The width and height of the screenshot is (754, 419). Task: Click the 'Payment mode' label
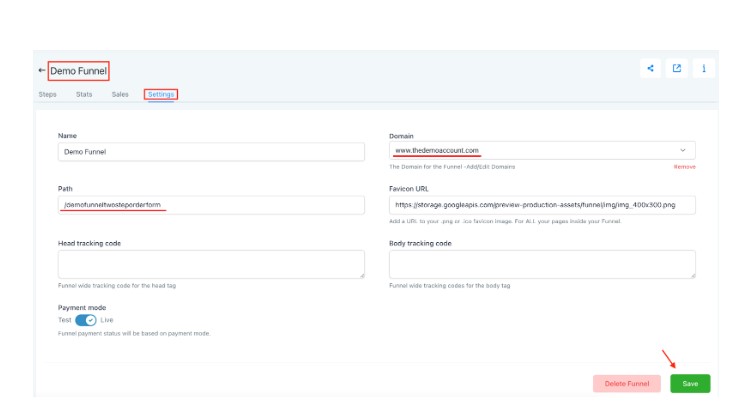click(82, 307)
